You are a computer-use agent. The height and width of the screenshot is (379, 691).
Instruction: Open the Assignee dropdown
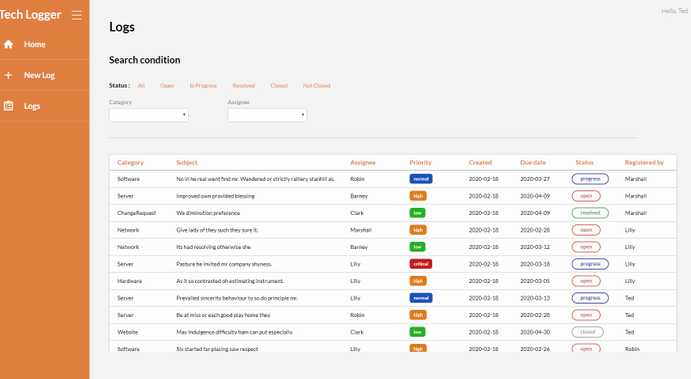click(x=267, y=115)
